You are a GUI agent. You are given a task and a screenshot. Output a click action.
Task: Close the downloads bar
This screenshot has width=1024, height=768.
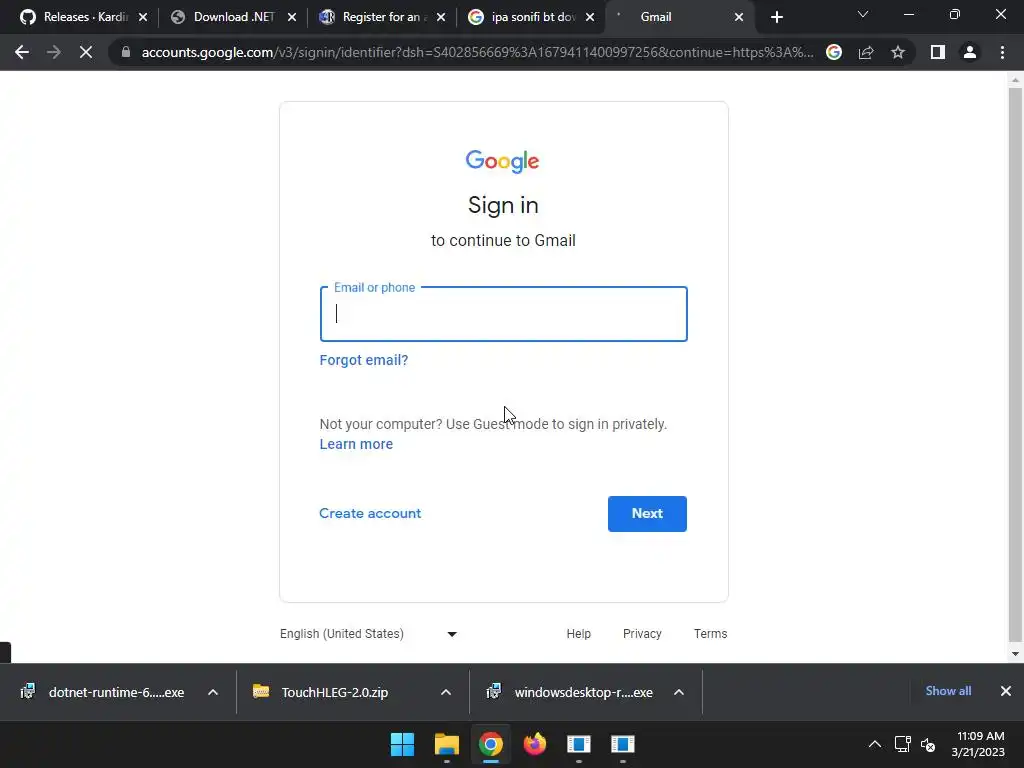point(1006,691)
